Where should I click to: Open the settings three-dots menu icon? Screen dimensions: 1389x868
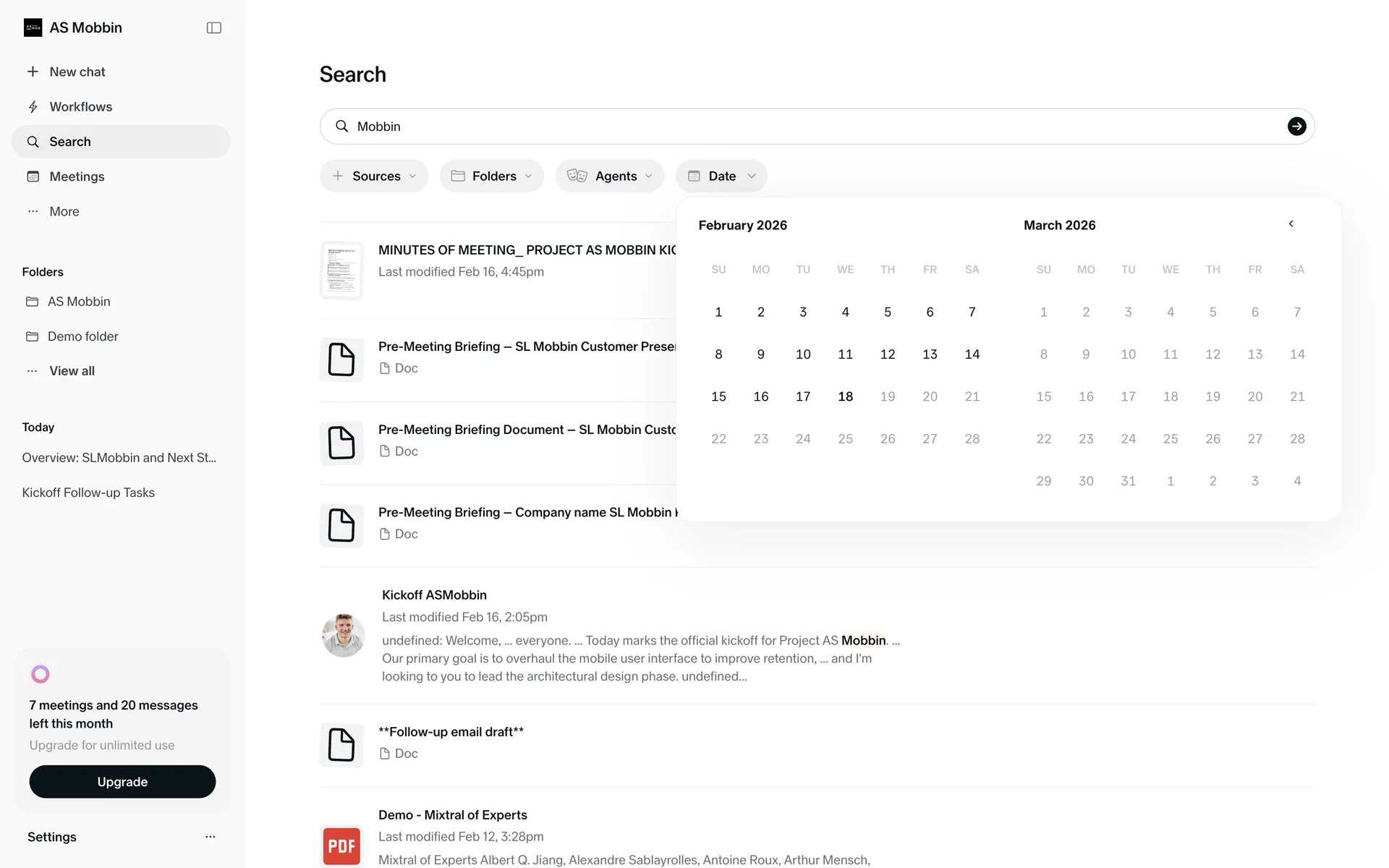tap(210, 837)
